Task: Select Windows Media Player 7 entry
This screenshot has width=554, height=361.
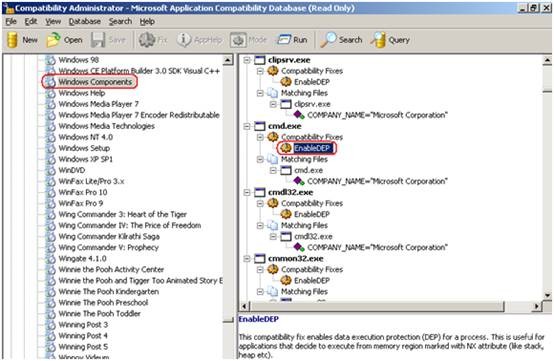Action: coord(98,104)
